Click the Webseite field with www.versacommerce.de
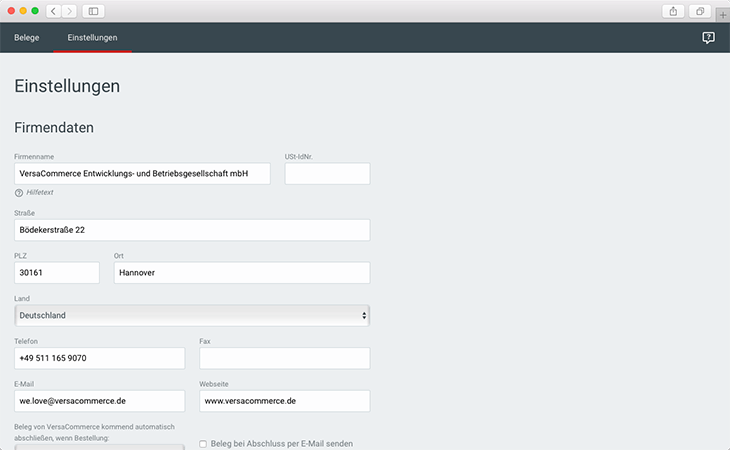Viewport: 730px width, 450px height. (x=284, y=401)
